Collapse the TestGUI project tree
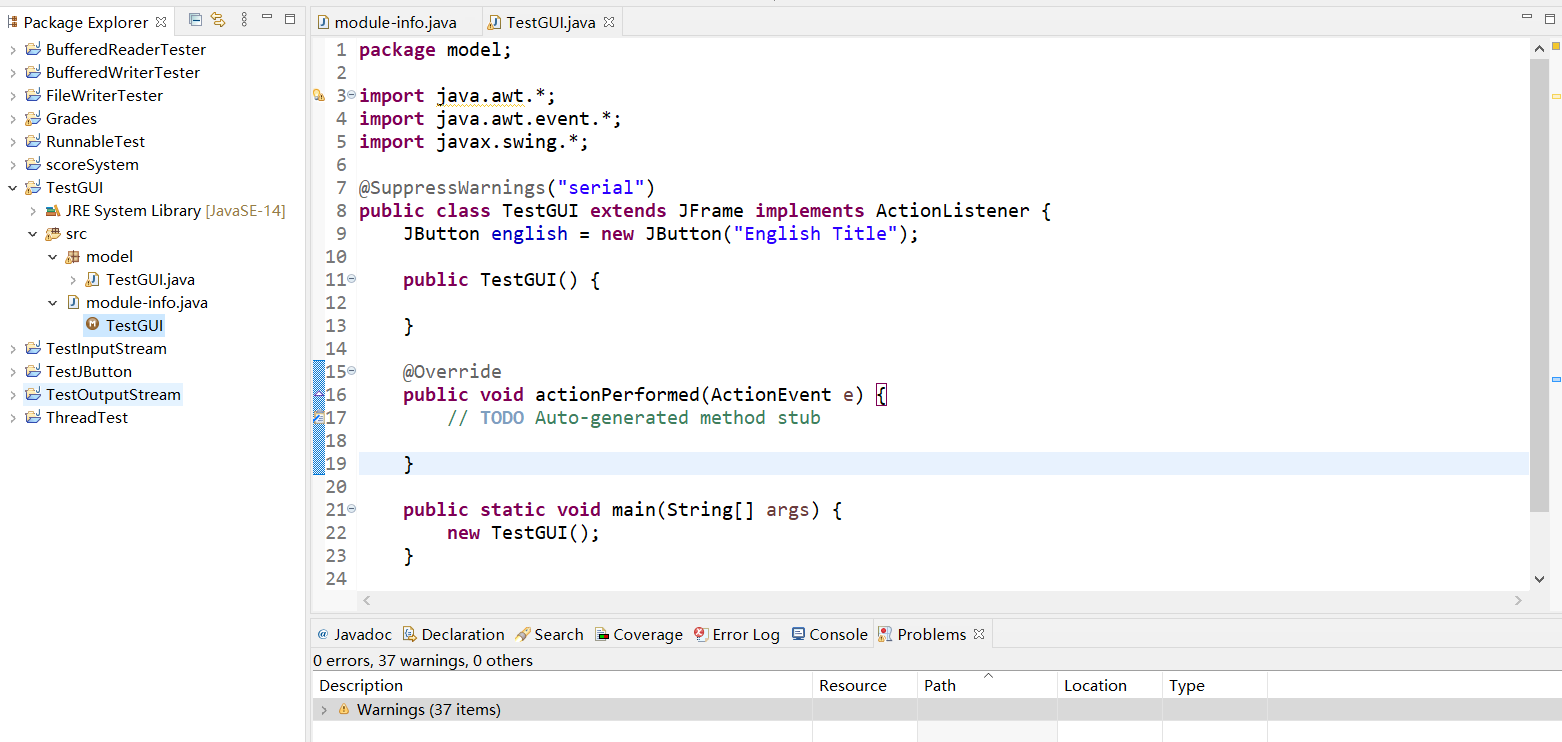 [12, 187]
